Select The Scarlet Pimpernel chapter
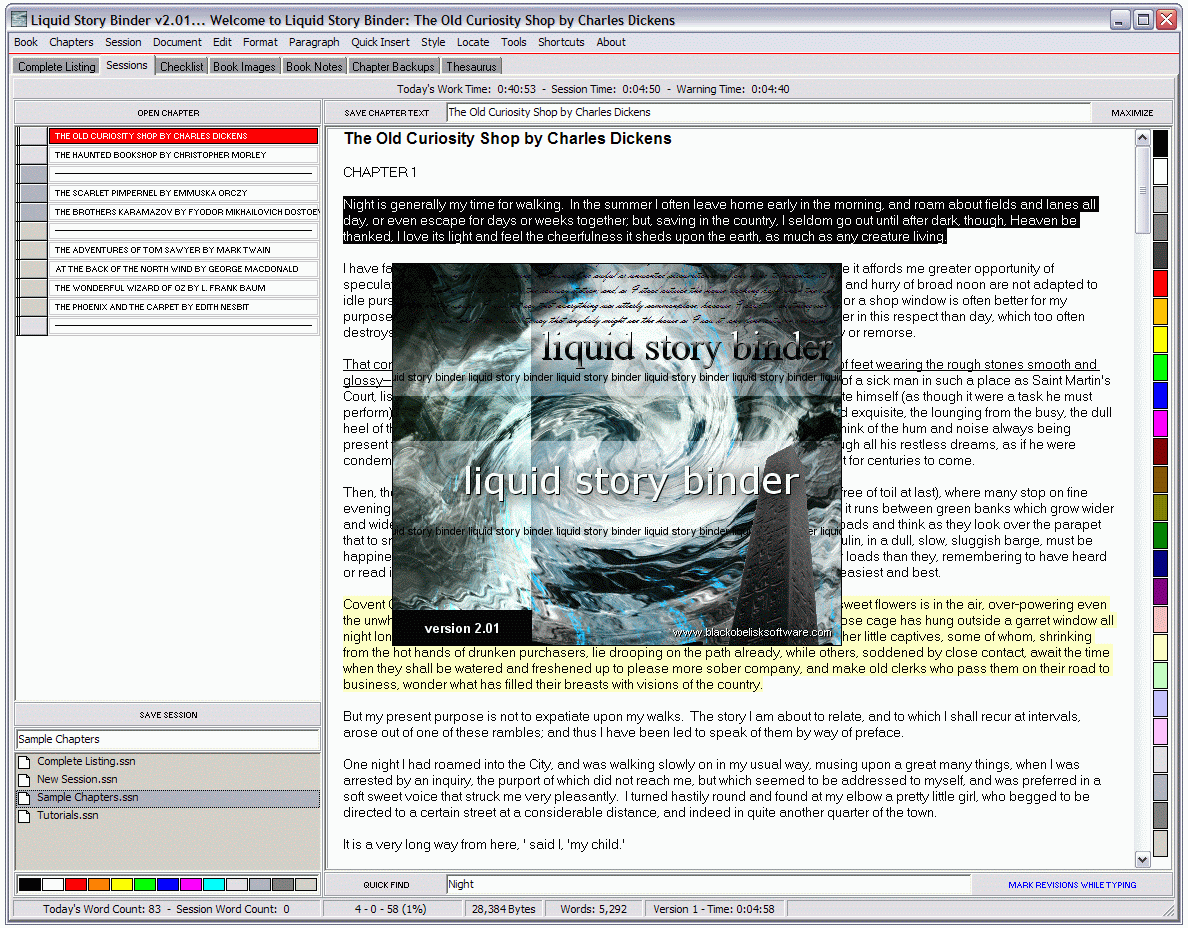This screenshot has width=1188, height=928. tap(183, 193)
